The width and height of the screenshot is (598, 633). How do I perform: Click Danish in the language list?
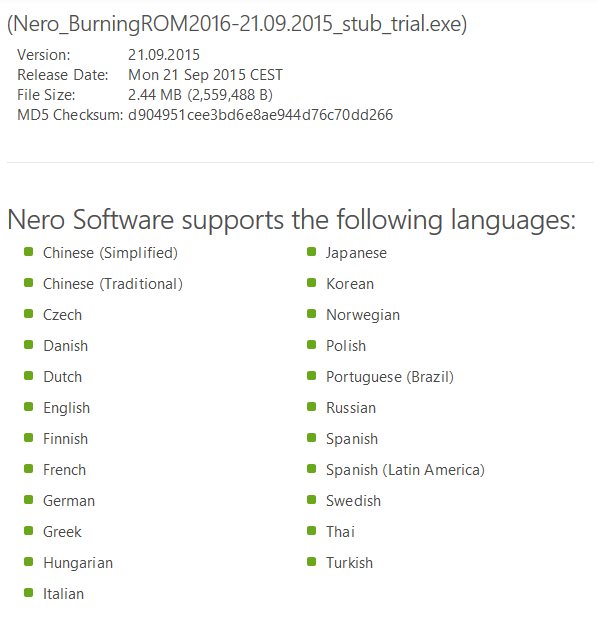point(65,346)
